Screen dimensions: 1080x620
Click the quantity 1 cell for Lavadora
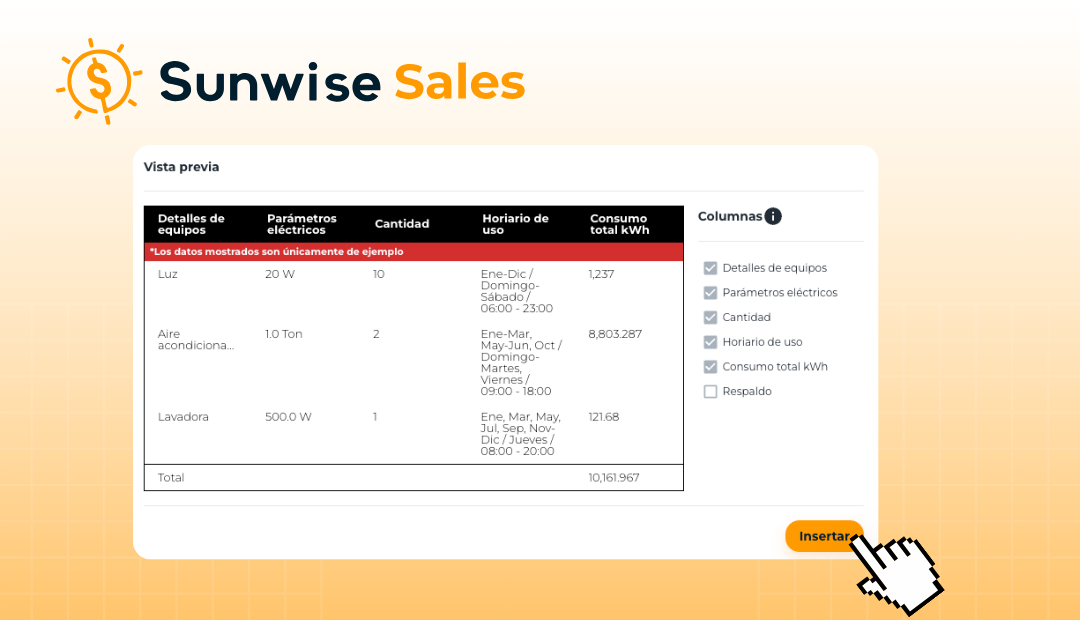pyautogui.click(x=375, y=417)
